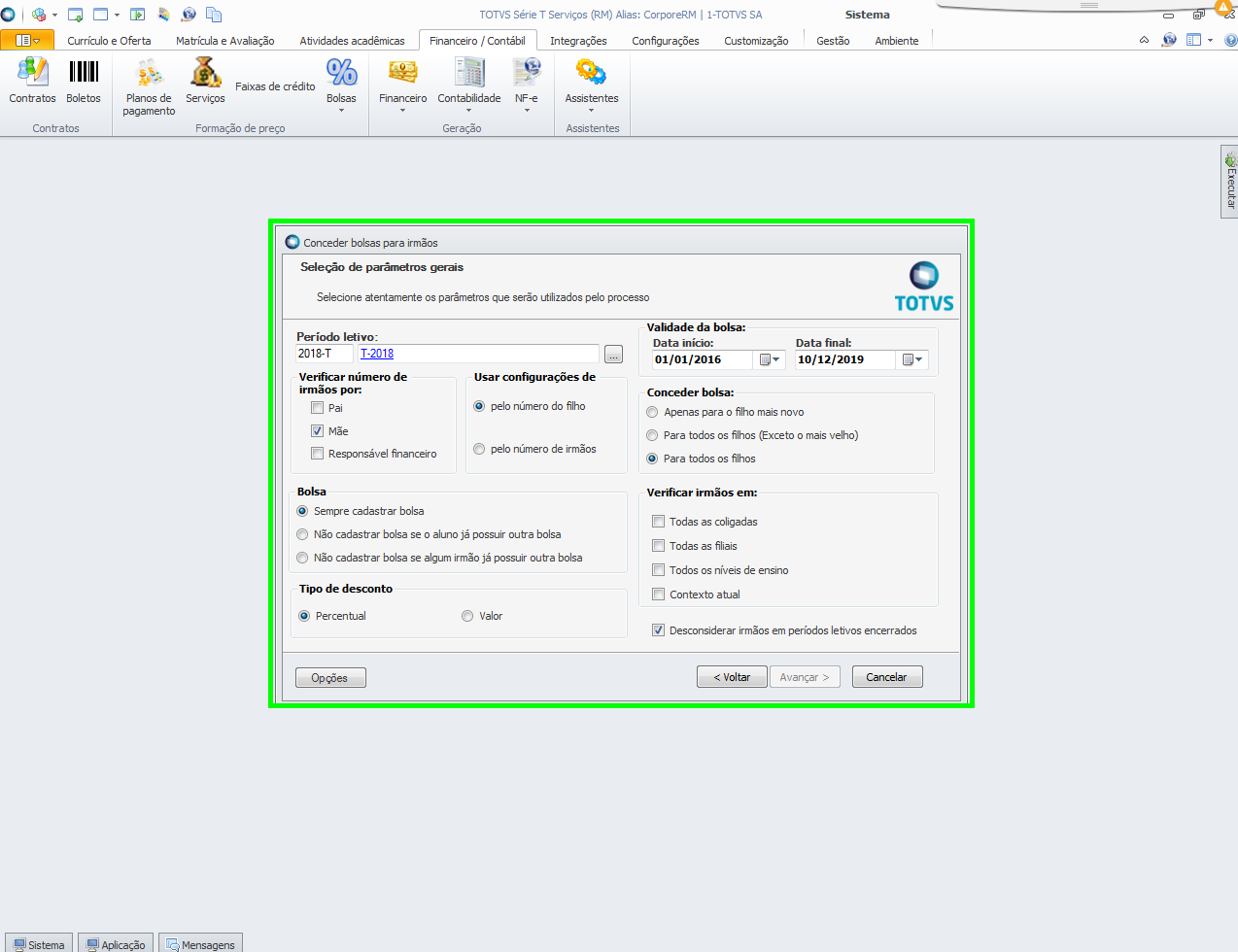The image size is (1238, 952).
Task: Click the Bolsas percent icon
Action: 341,73
